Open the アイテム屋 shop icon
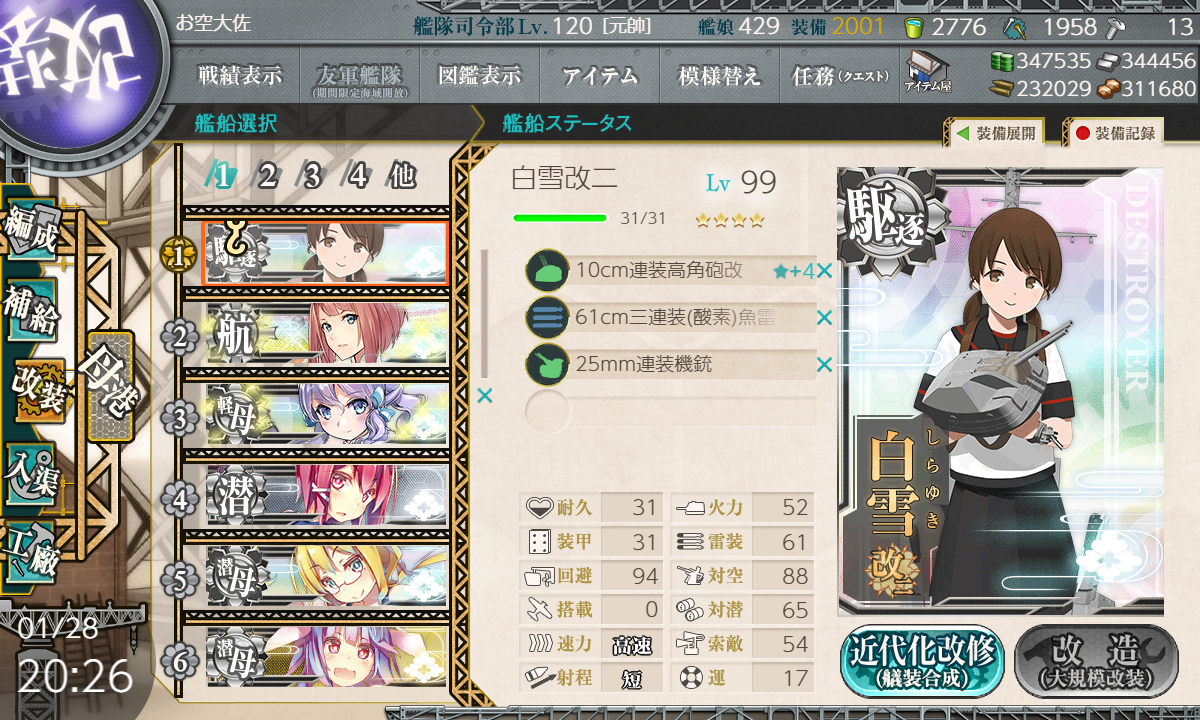The width and height of the screenshot is (1200, 720). point(928,72)
